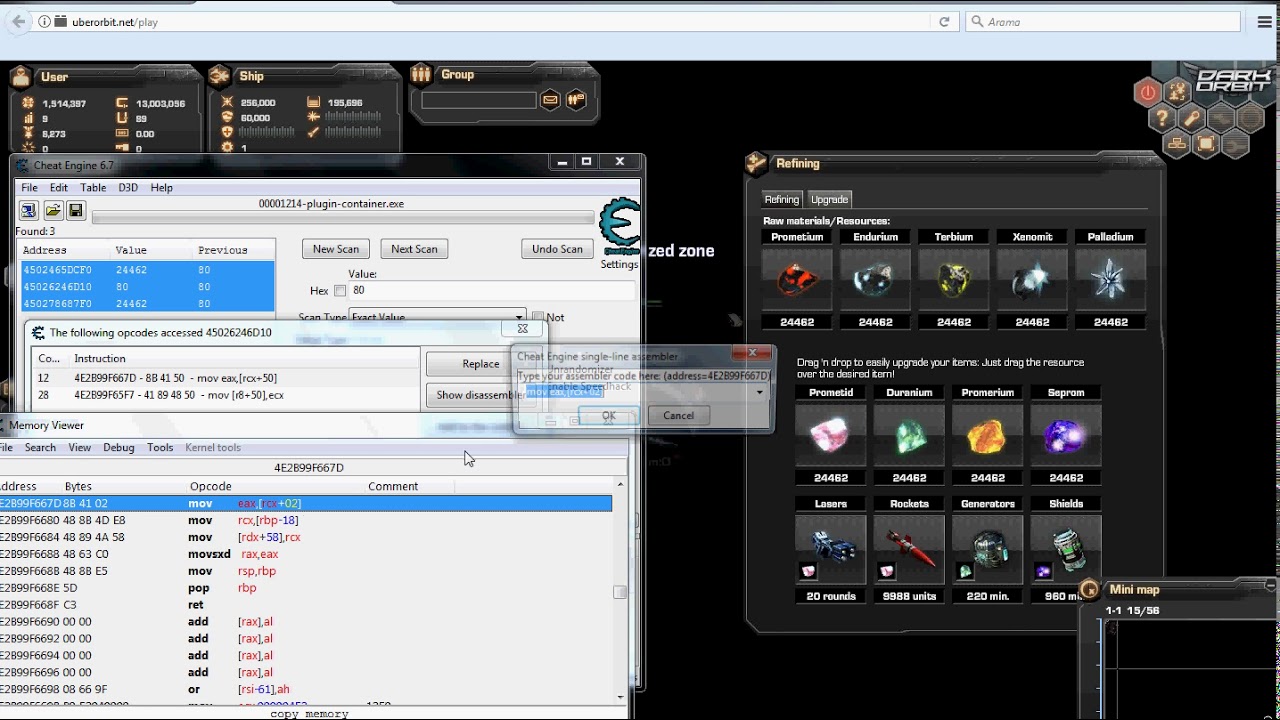This screenshot has width=1280, height=720.
Task: Open Memory Viewer Debug menu
Action: pyautogui.click(x=118, y=447)
